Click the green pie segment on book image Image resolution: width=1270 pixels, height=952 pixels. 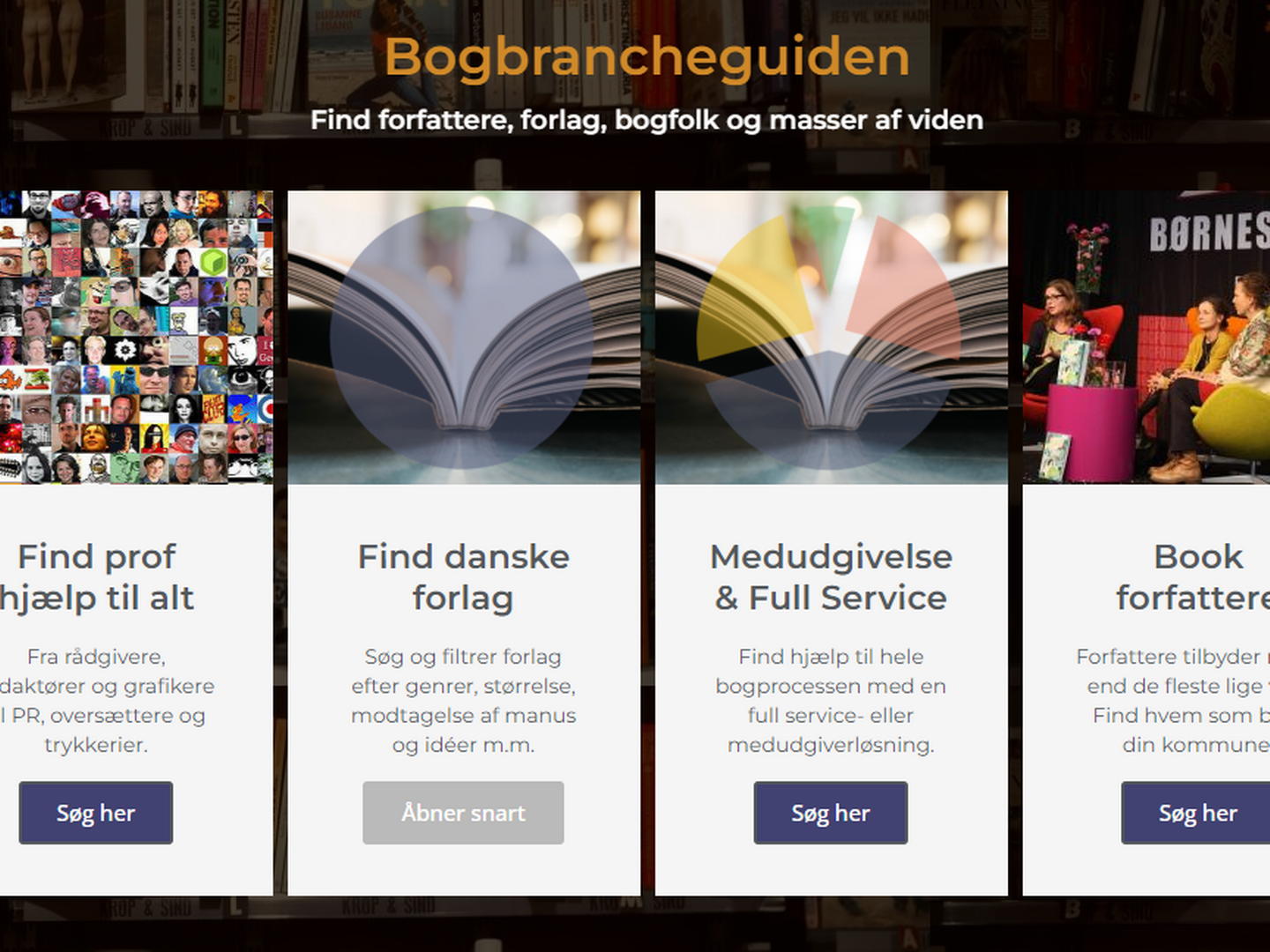pos(827,238)
